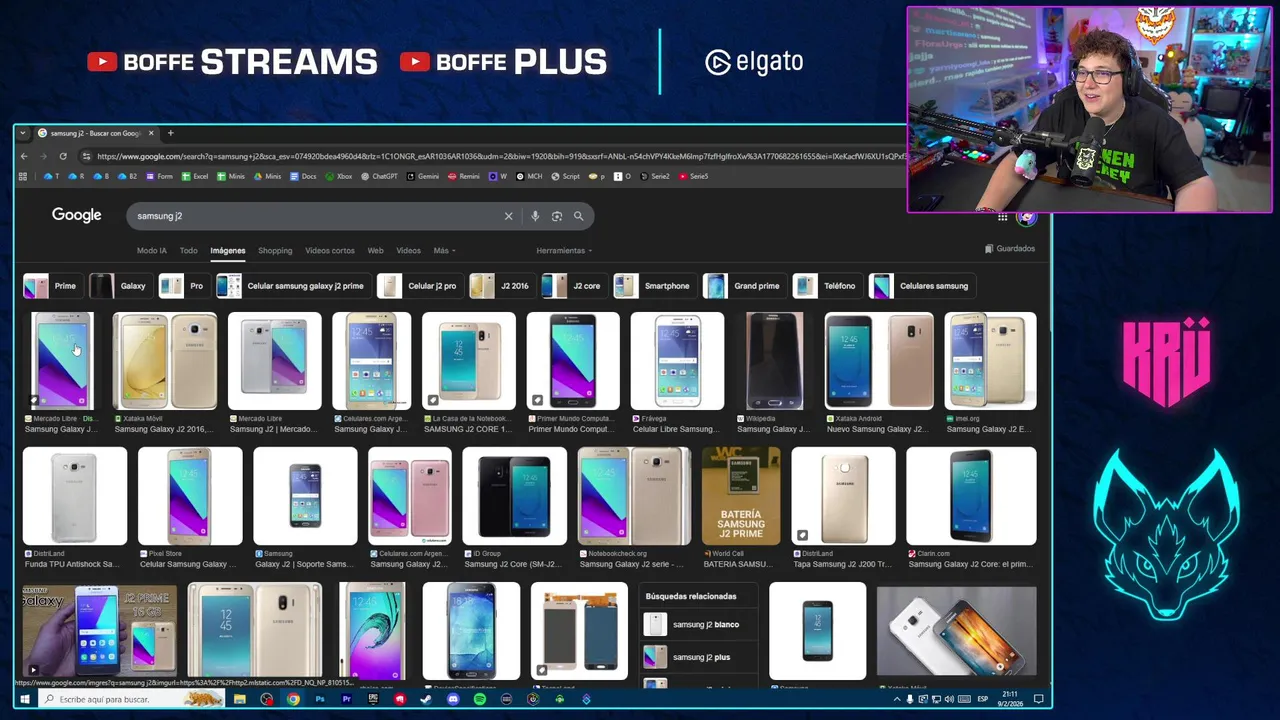
Task: Open MCH bookmark
Action: pyautogui.click(x=529, y=176)
